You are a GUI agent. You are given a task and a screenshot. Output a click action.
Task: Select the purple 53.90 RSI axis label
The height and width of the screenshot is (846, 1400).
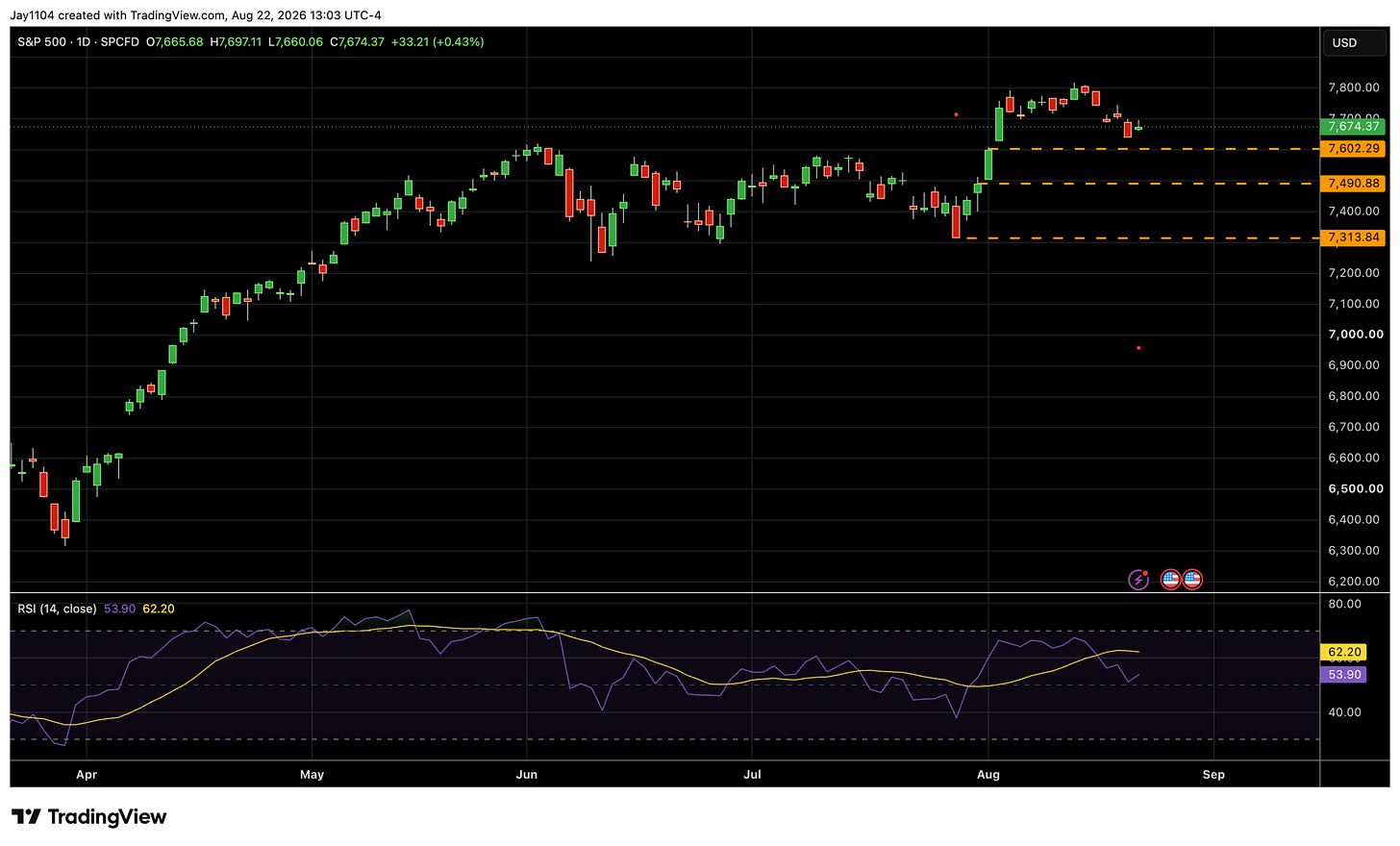(1344, 675)
